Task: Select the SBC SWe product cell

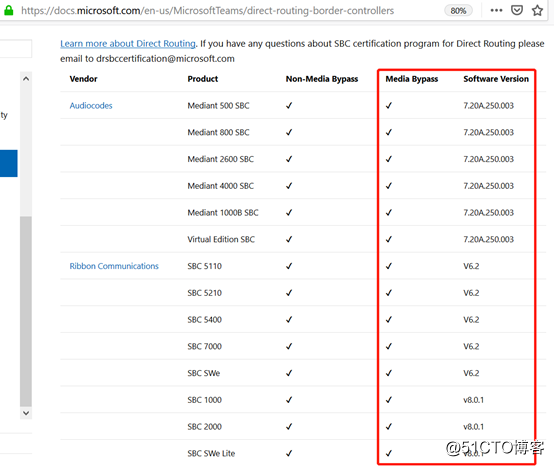Action: coord(204,373)
